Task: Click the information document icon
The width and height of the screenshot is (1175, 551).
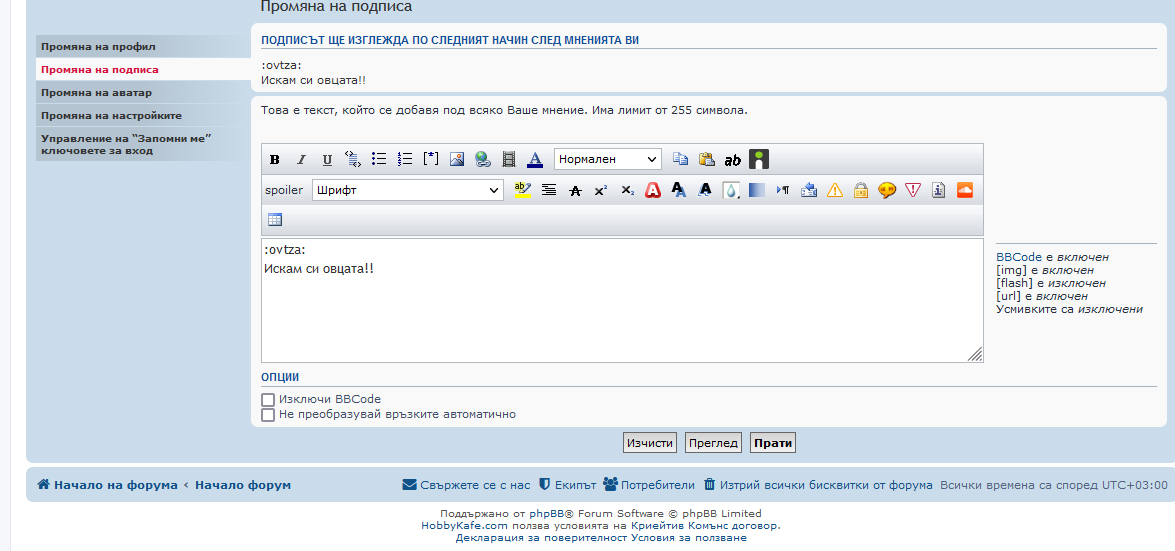Action: coord(938,190)
